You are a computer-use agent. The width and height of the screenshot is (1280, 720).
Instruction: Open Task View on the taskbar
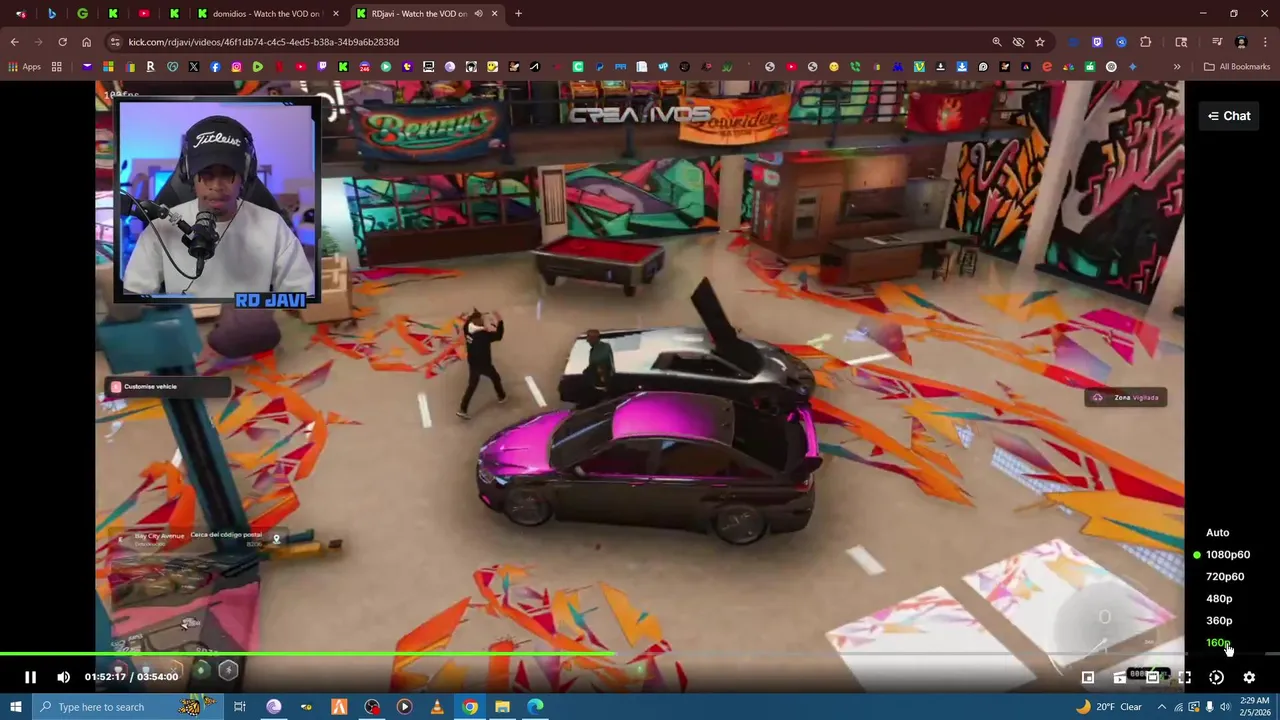(x=240, y=707)
